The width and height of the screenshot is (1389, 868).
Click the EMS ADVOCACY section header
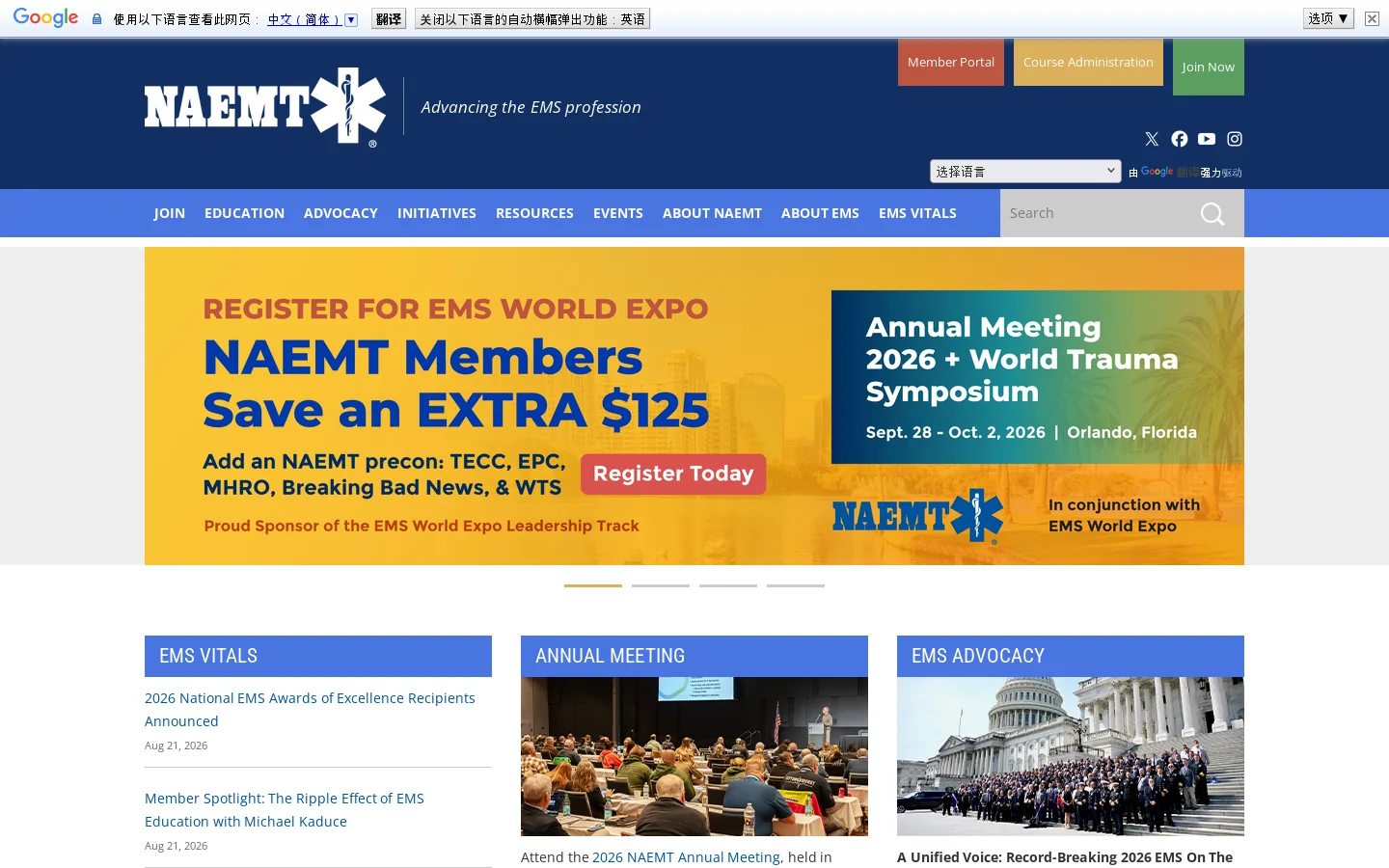1071,656
